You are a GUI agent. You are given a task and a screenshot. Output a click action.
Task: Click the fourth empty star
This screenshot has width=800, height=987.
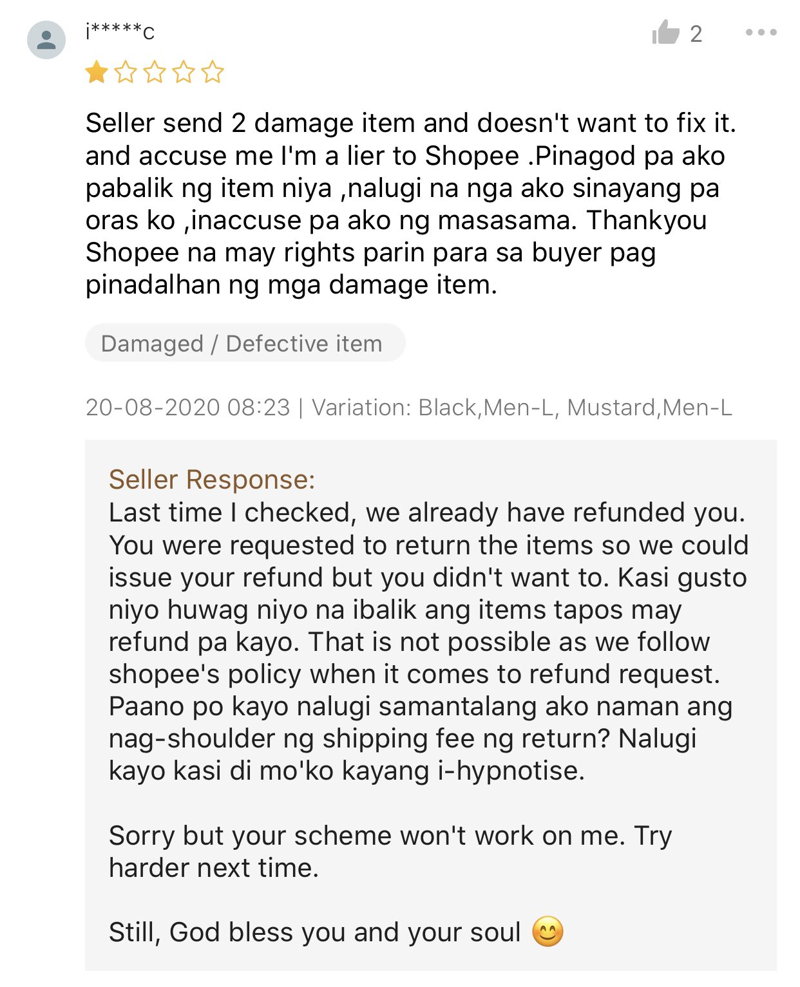tap(184, 72)
